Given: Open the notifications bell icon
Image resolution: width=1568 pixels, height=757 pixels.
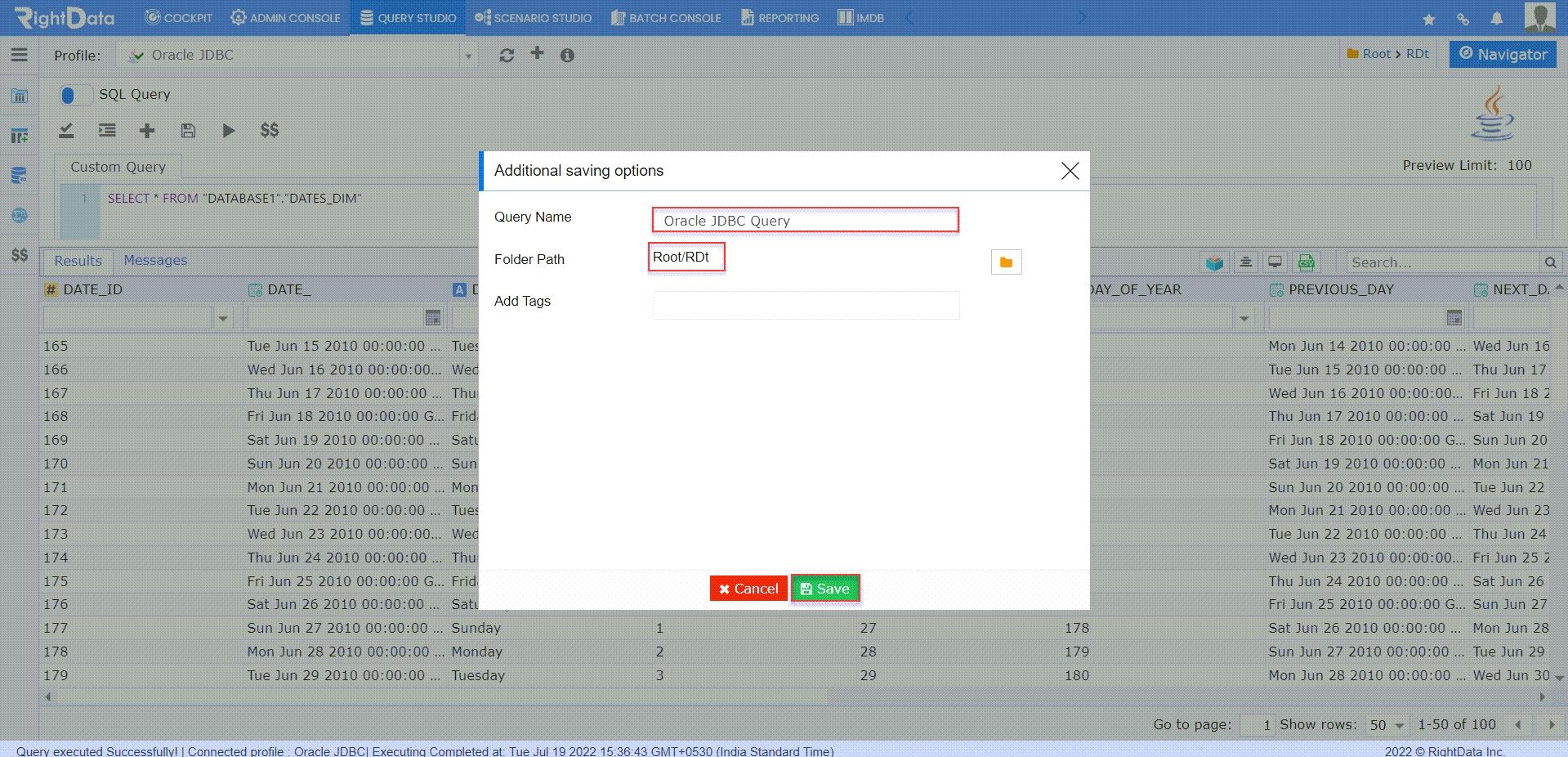Looking at the screenshot, I should pos(1497,18).
